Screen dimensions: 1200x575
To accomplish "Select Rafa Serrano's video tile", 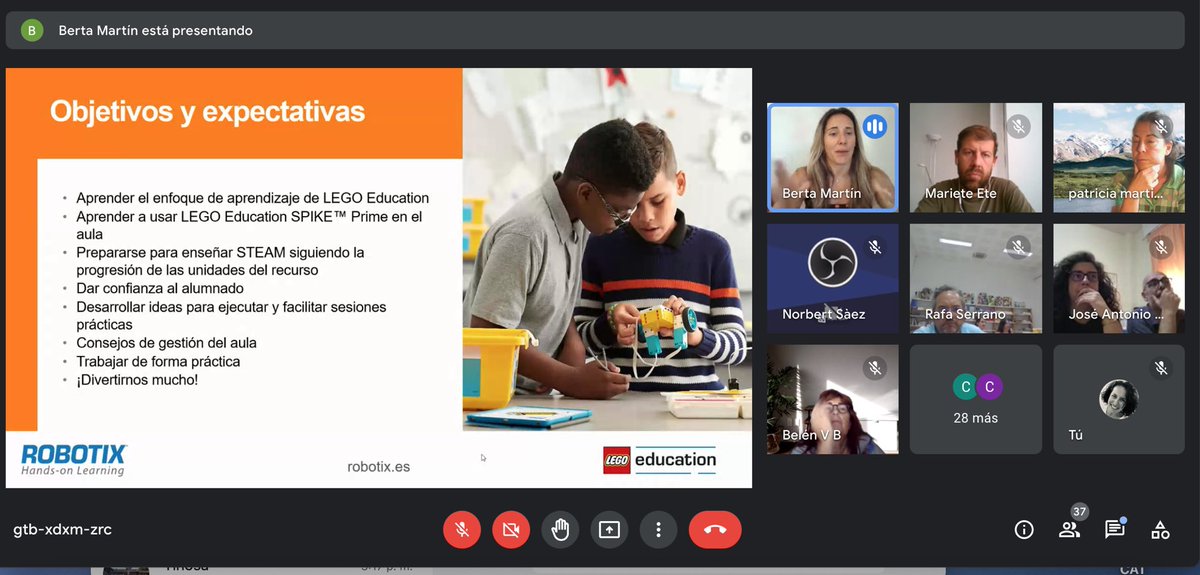I will pos(976,278).
